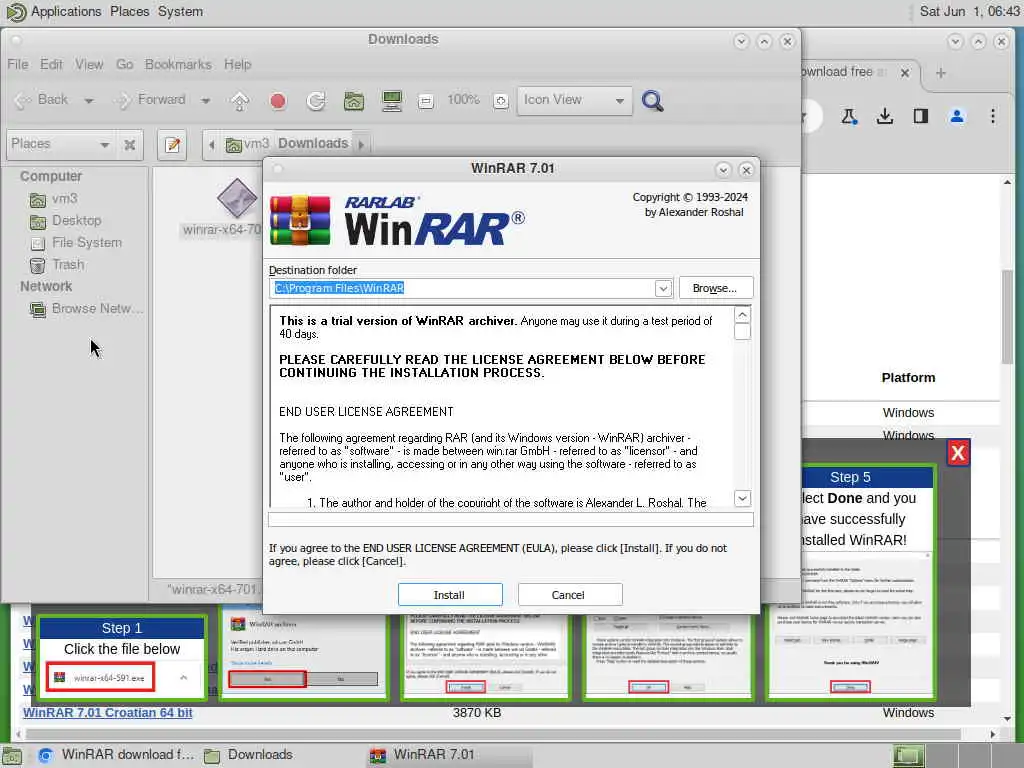This screenshot has width=1024, height=768.
Task: Open the Bookmarks menu in file manager
Action: coord(178,64)
